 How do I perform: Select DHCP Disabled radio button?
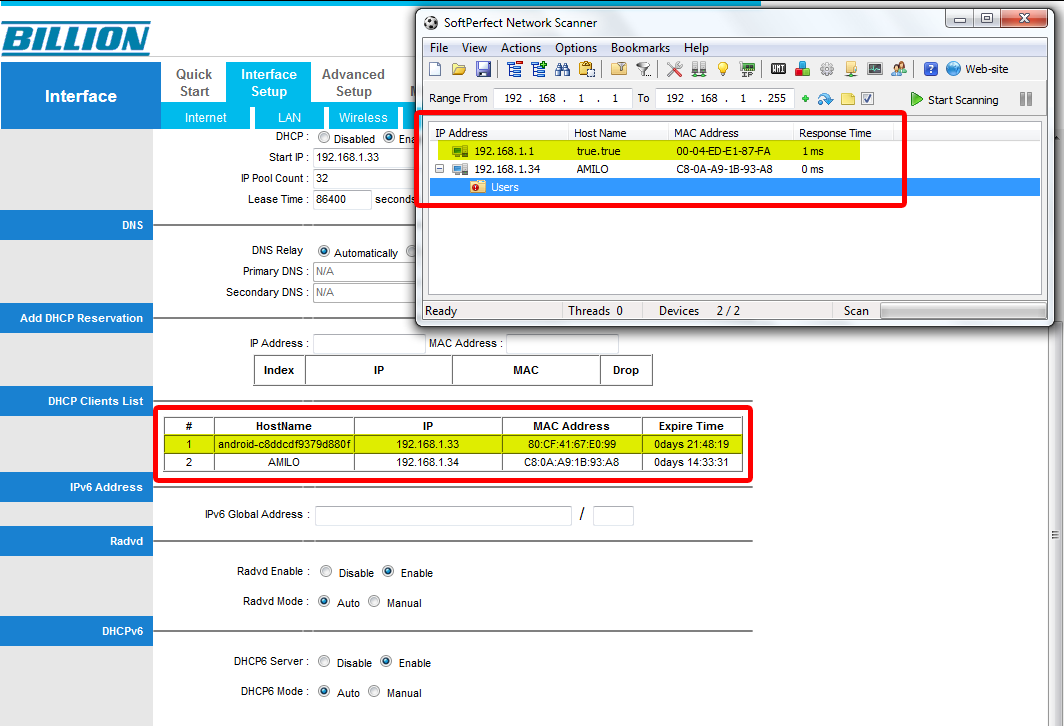324,138
